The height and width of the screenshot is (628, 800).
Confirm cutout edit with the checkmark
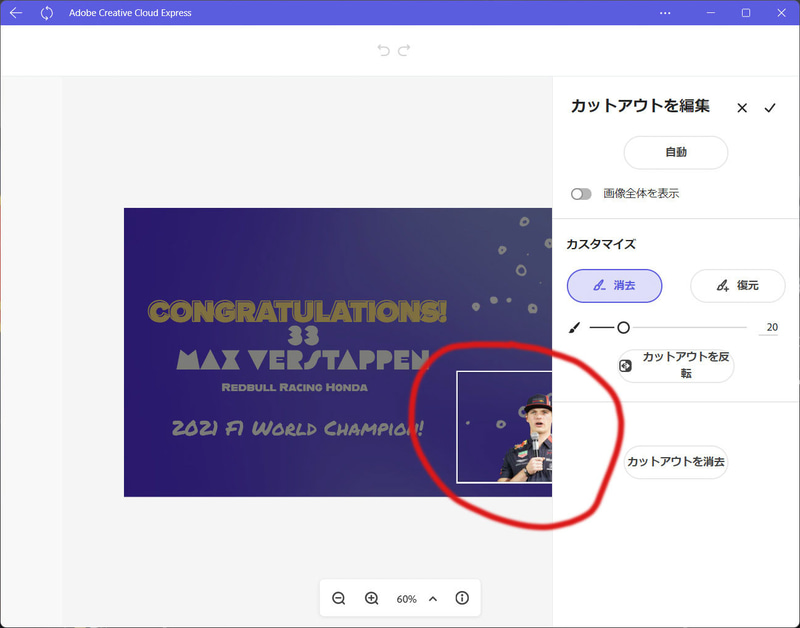coord(770,108)
